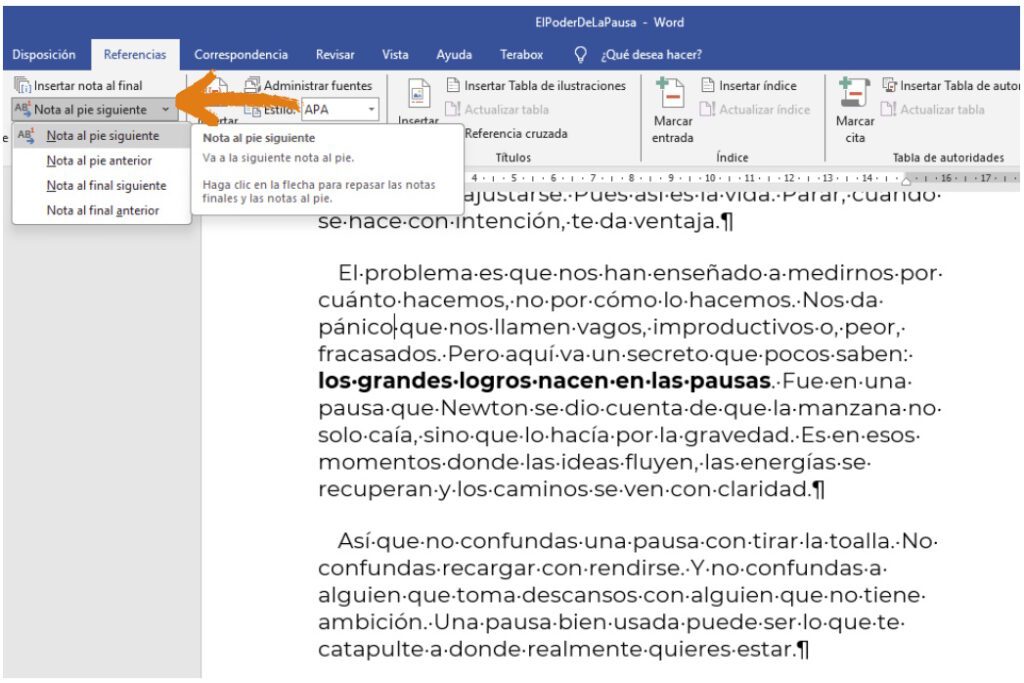Click the Insertar título icon
The height and width of the screenshot is (683, 1024).
(417, 93)
